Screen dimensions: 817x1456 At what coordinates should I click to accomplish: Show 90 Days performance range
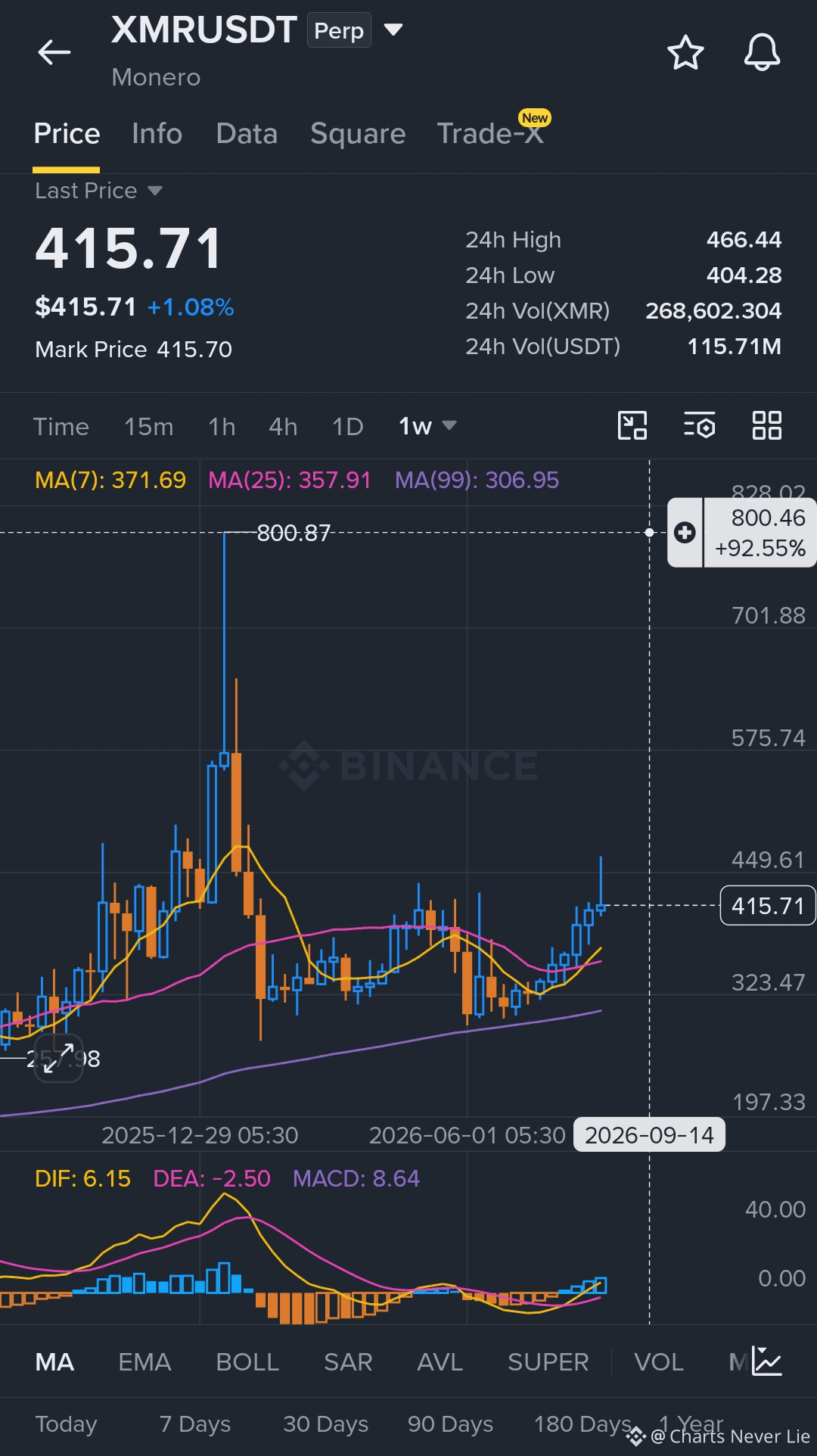click(x=450, y=1424)
